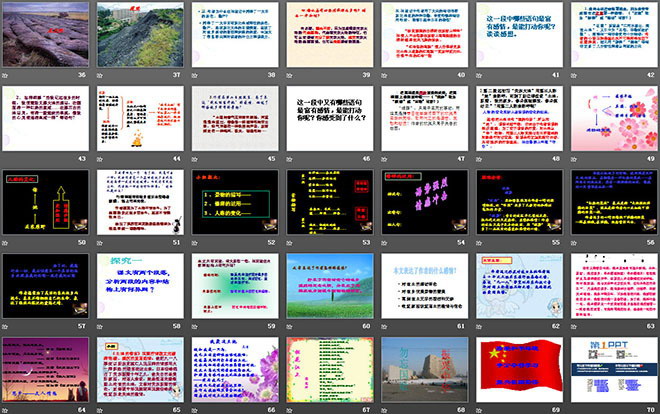This screenshot has width=660, height=414.
Task: Select slide 39 with the beige background
Action: (x=330, y=34)
